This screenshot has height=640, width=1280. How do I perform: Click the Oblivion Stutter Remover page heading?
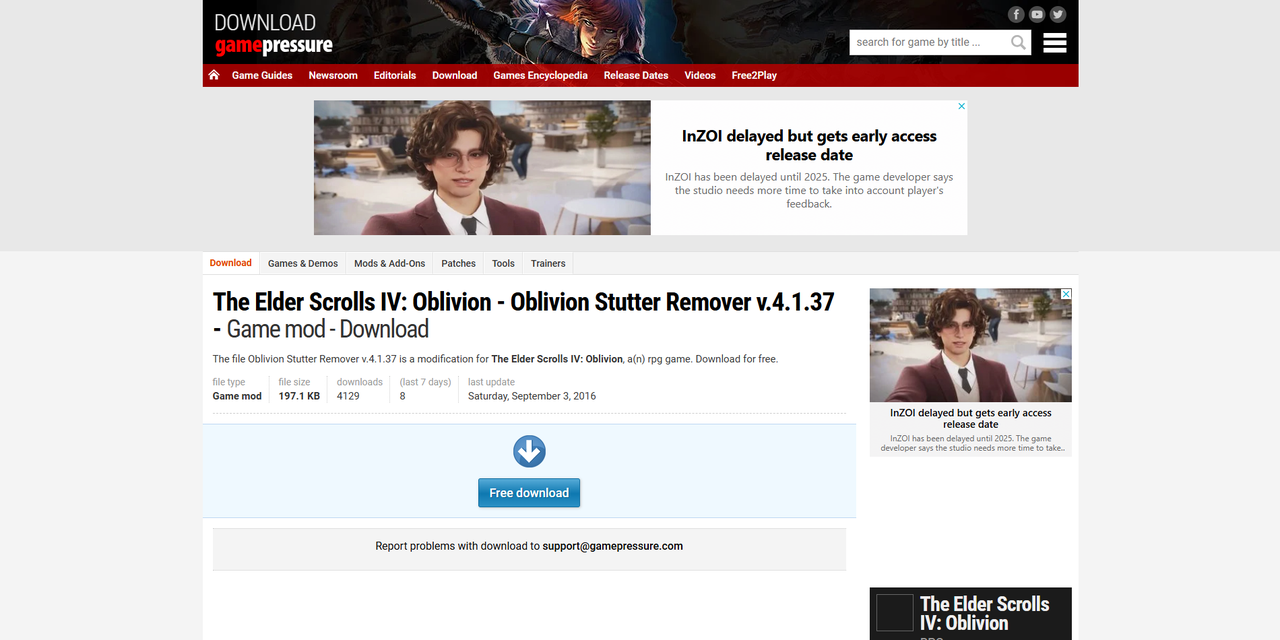524,315
